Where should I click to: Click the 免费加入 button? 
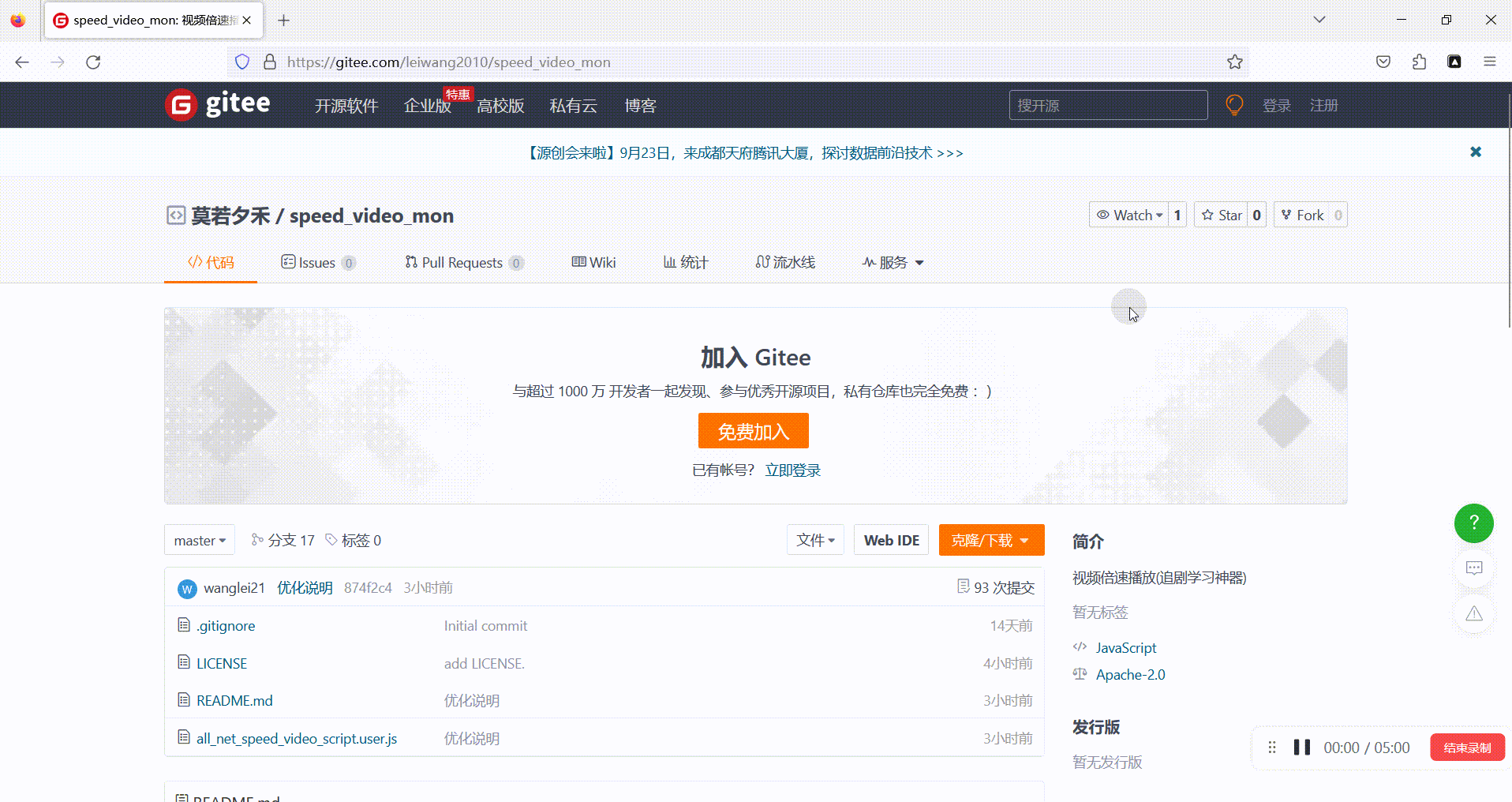[x=754, y=431]
